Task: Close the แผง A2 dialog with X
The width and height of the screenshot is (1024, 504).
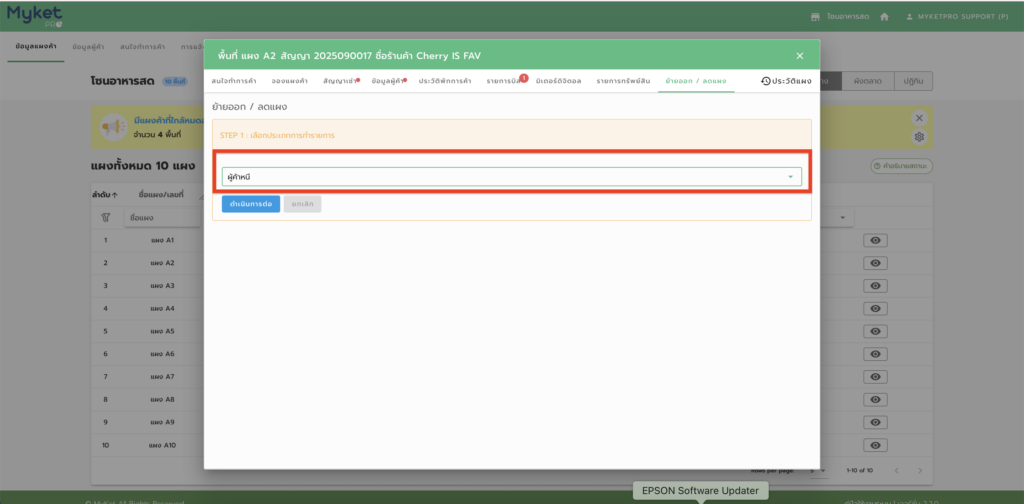Action: coord(799,56)
